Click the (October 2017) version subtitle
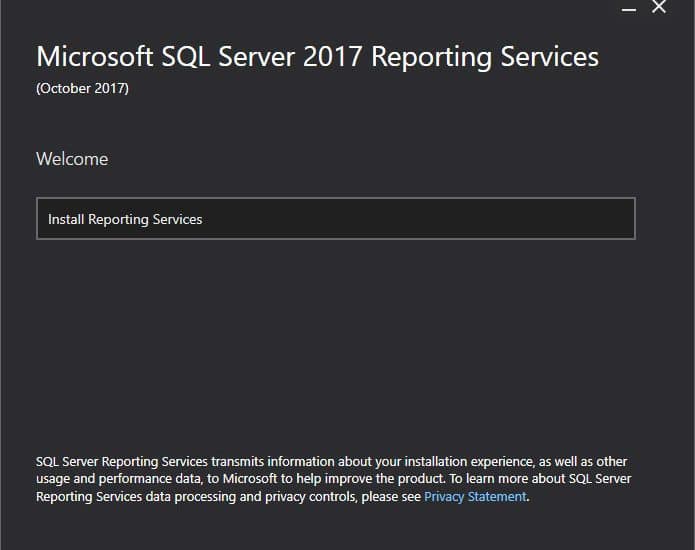 click(82, 88)
